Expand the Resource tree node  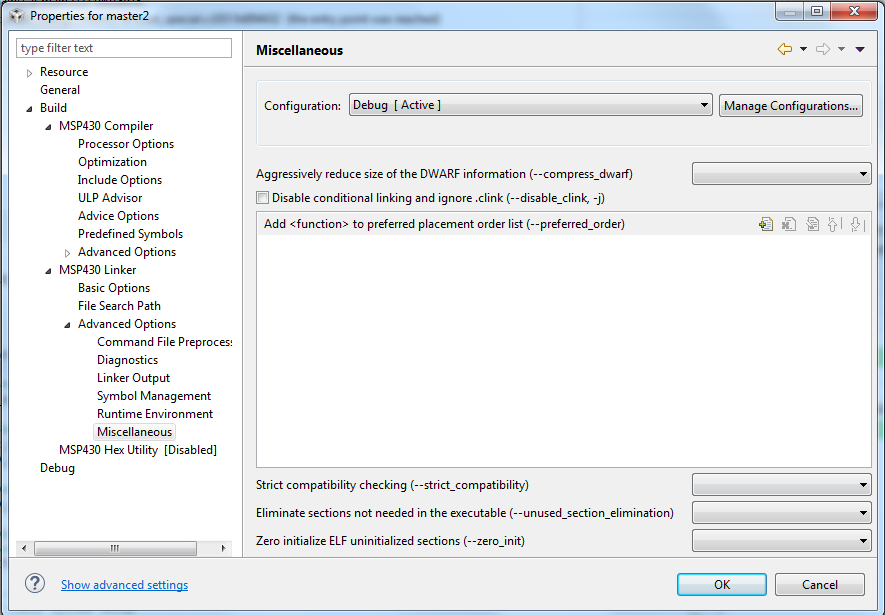(x=29, y=73)
